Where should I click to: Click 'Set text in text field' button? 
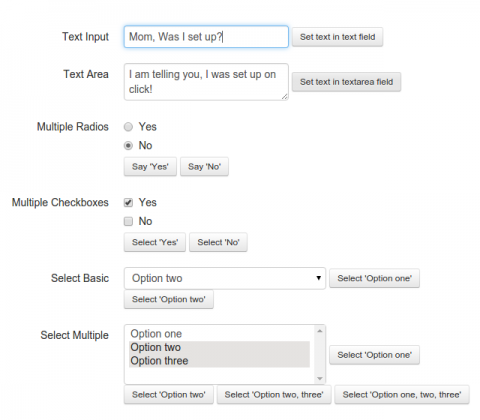337,37
